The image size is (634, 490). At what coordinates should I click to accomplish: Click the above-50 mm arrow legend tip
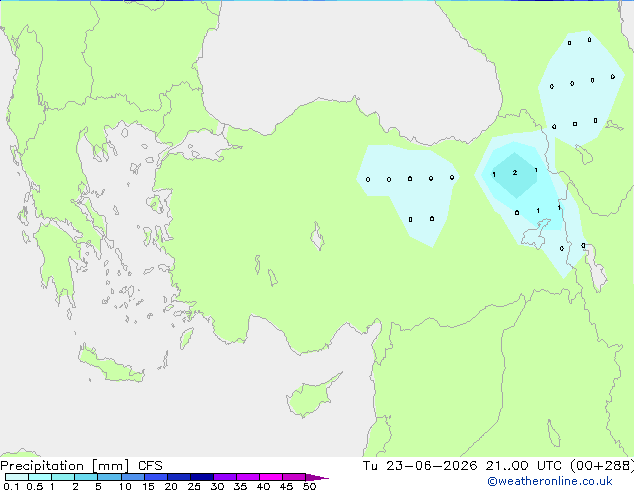coord(317,477)
